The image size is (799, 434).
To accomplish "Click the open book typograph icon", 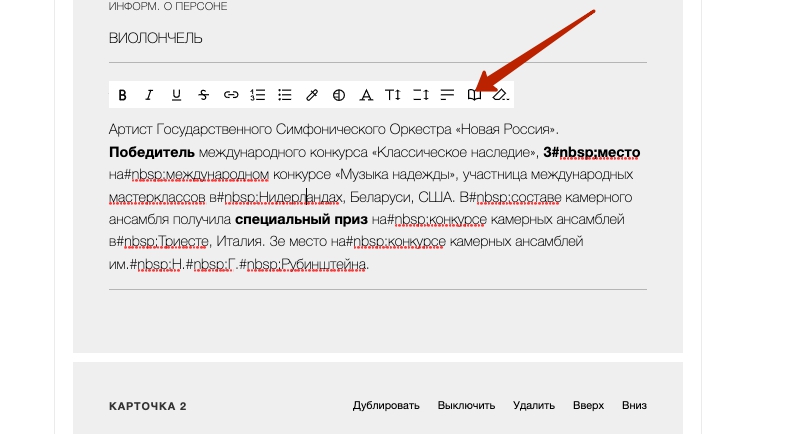I will (x=474, y=95).
